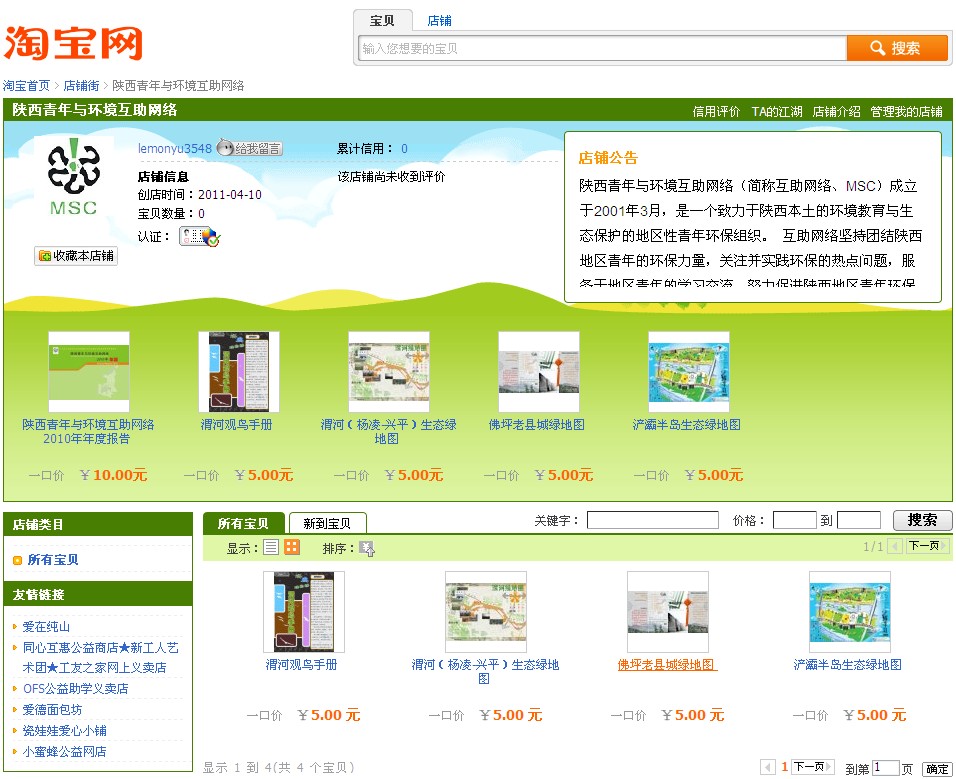
Task: Open featured link 渭河观鸟手册
Action: (237, 424)
